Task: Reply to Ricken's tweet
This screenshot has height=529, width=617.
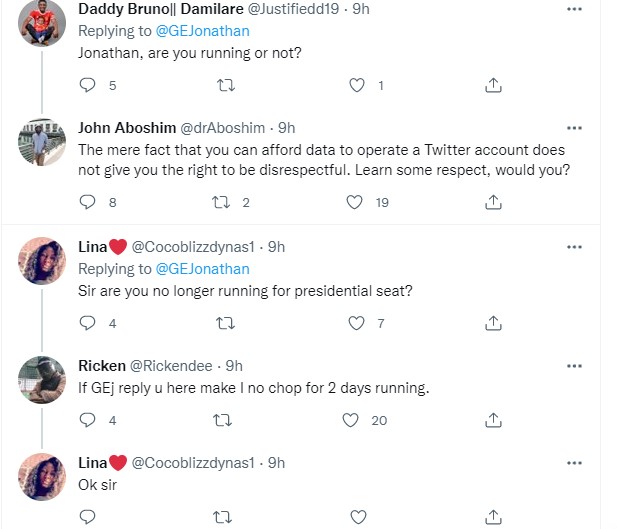Action: click(x=88, y=420)
